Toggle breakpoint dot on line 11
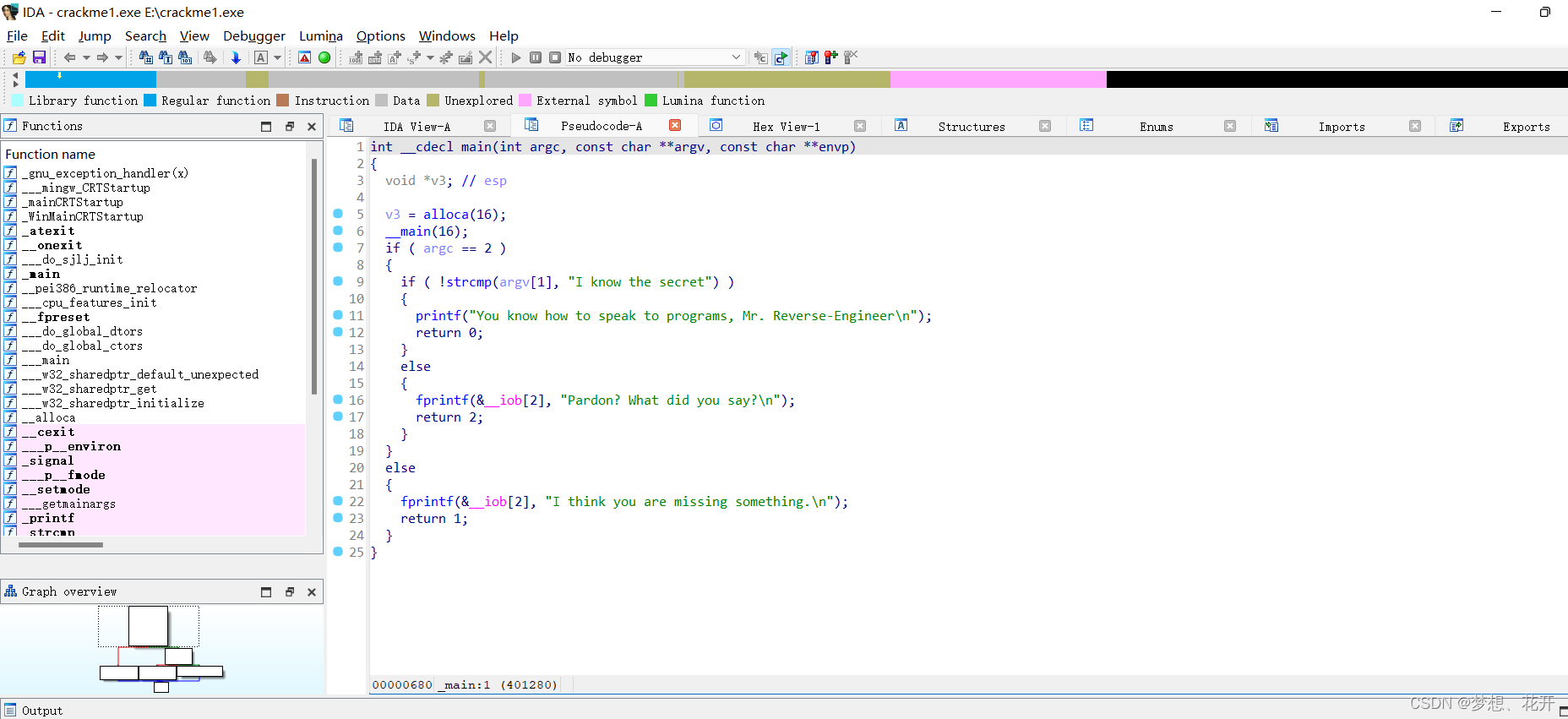1568x719 pixels. point(338,314)
